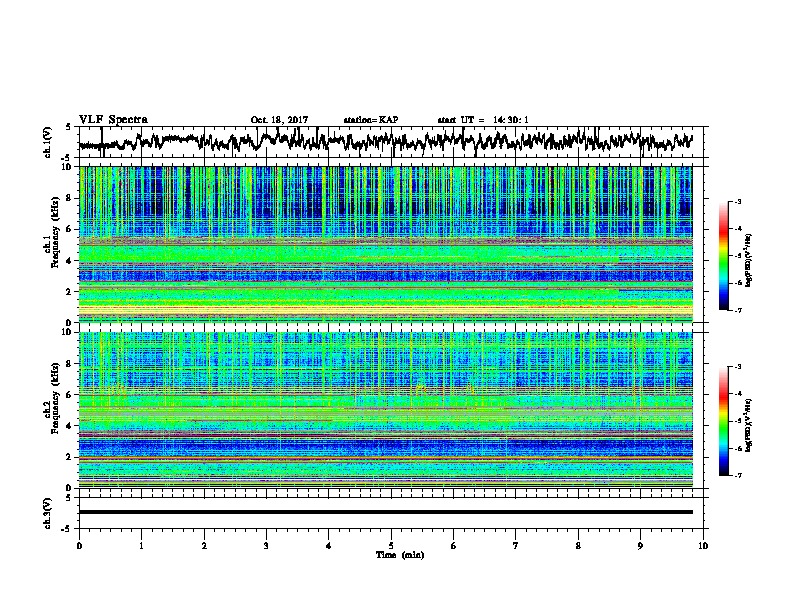Image resolution: width=792 pixels, height=612 pixels.
Task: Click the "8" kHz tick of ch.2 spectrogram
Action: (x=70, y=364)
